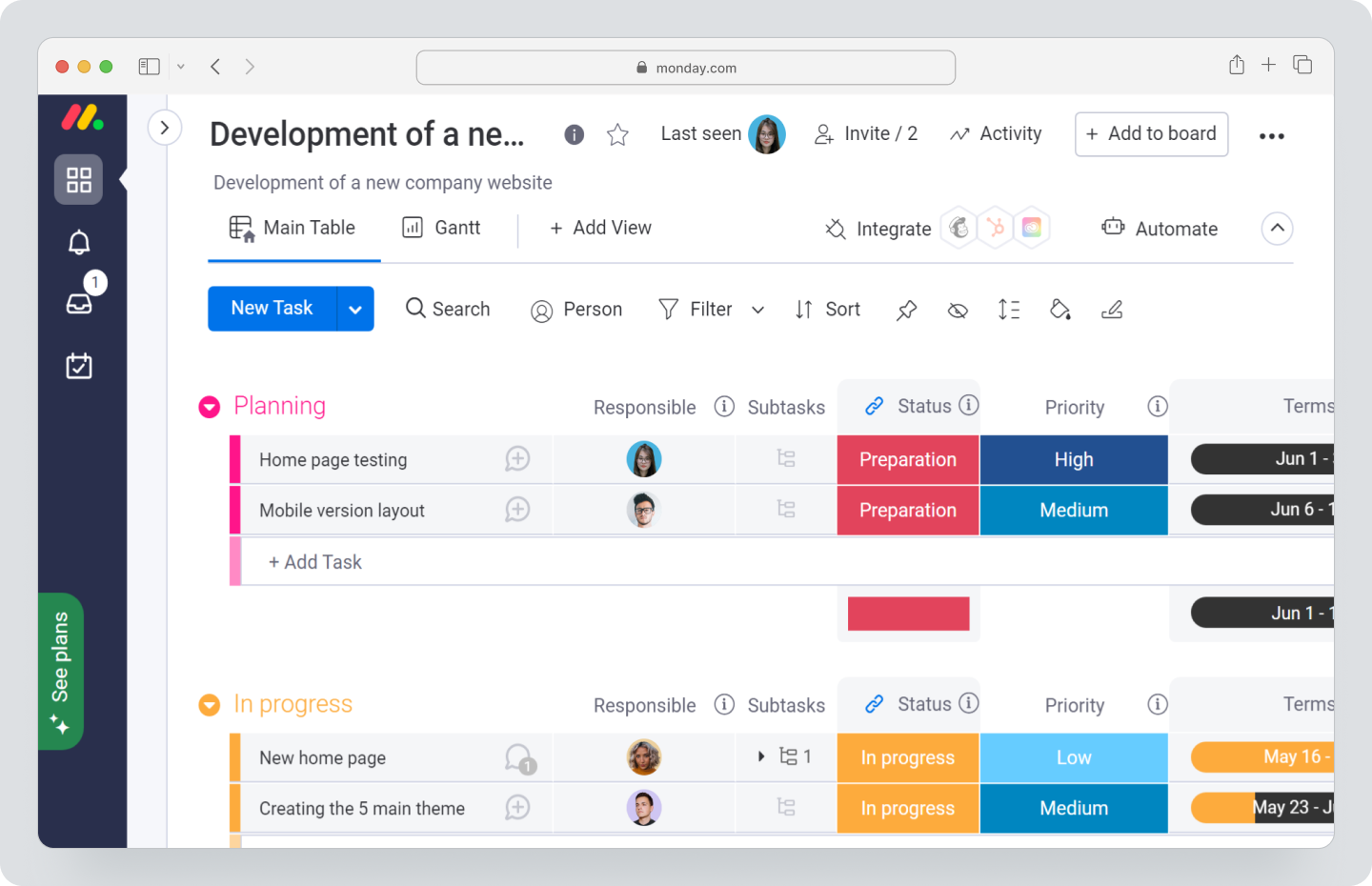
Task: Select the Main Table tab
Action: [x=294, y=228]
